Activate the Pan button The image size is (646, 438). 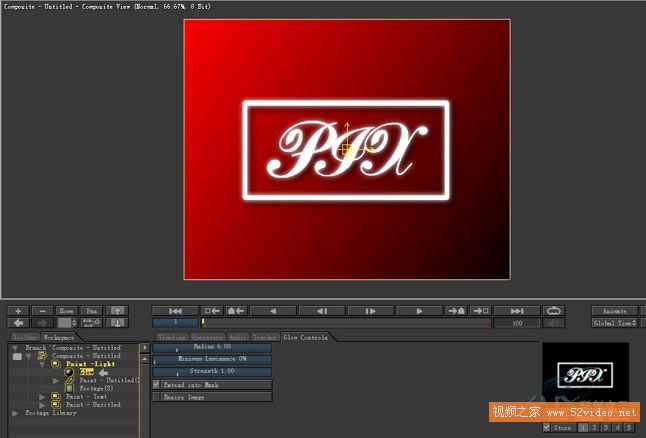91,311
